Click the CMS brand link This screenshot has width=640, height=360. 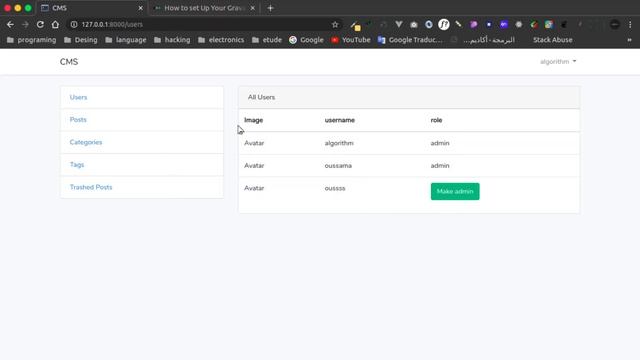click(69, 62)
